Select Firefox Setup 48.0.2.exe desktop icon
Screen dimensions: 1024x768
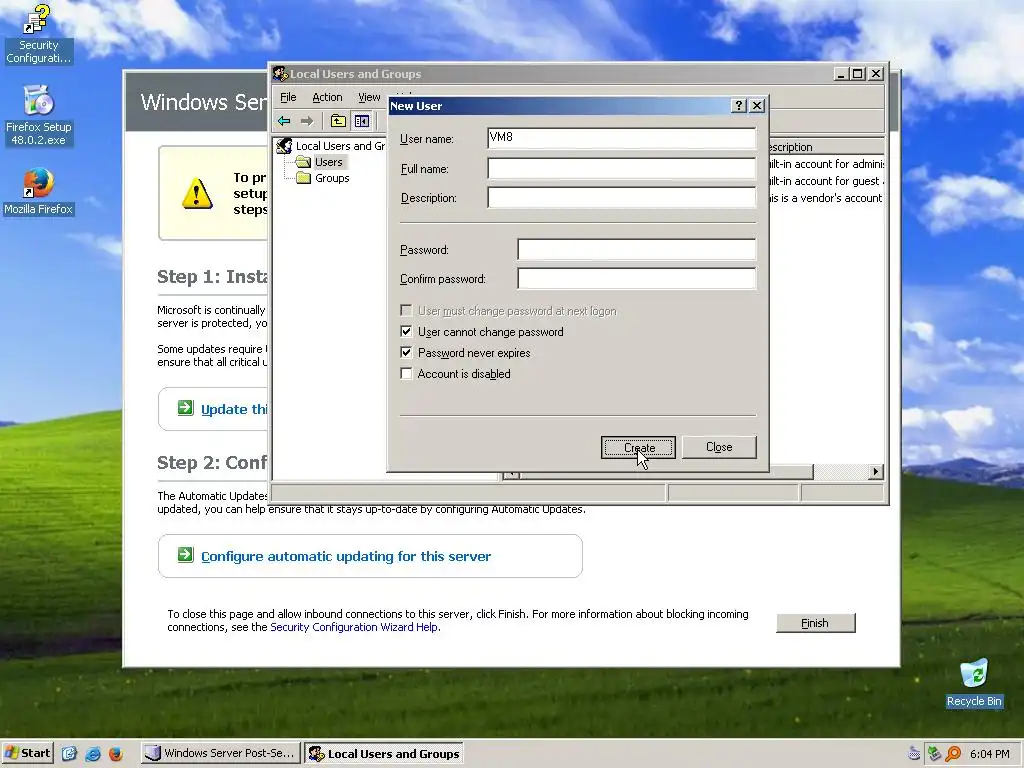point(38,116)
